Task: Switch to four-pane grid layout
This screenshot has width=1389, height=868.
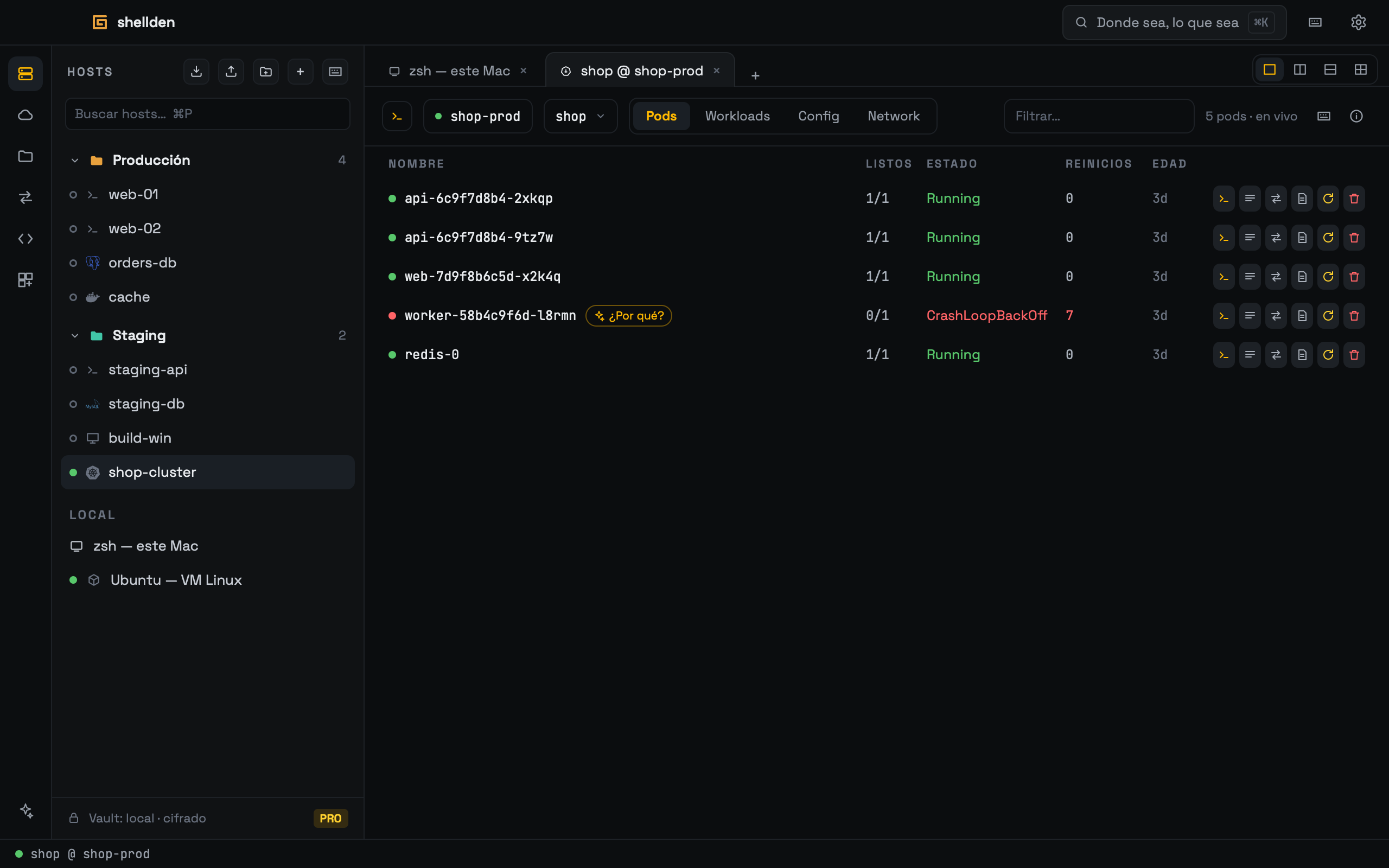Action: [x=1361, y=69]
